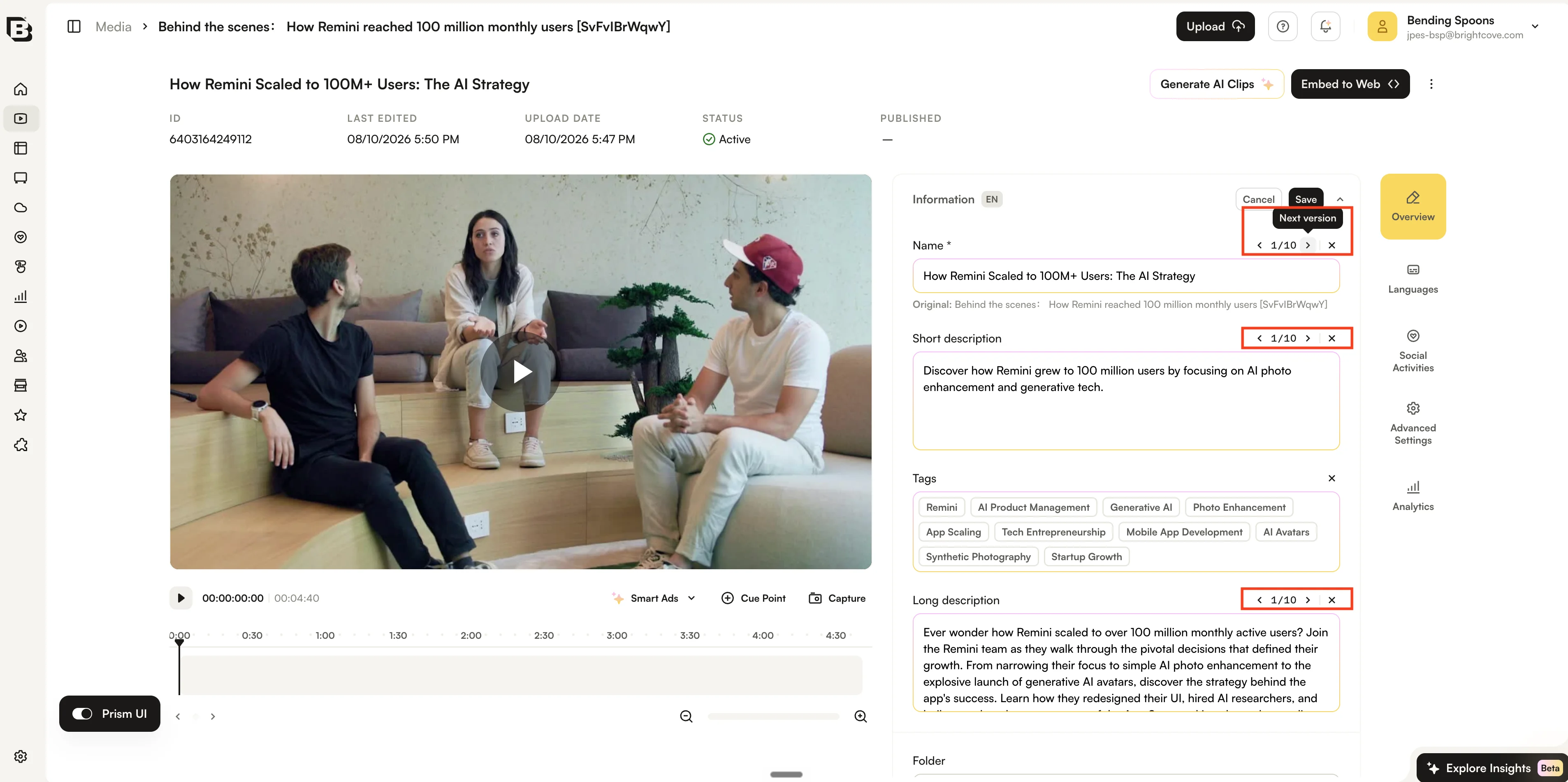
Task: Edit the Long description text area
Action: pyautogui.click(x=1125, y=663)
